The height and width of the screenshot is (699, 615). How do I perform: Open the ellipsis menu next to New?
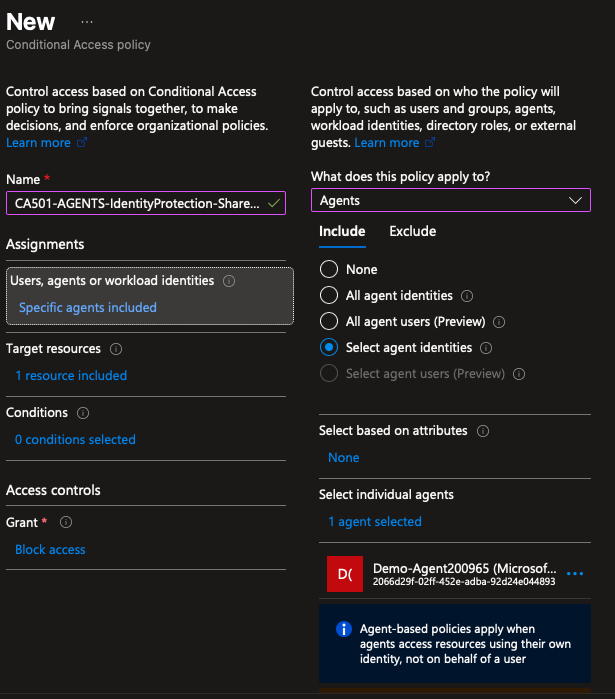[87, 22]
